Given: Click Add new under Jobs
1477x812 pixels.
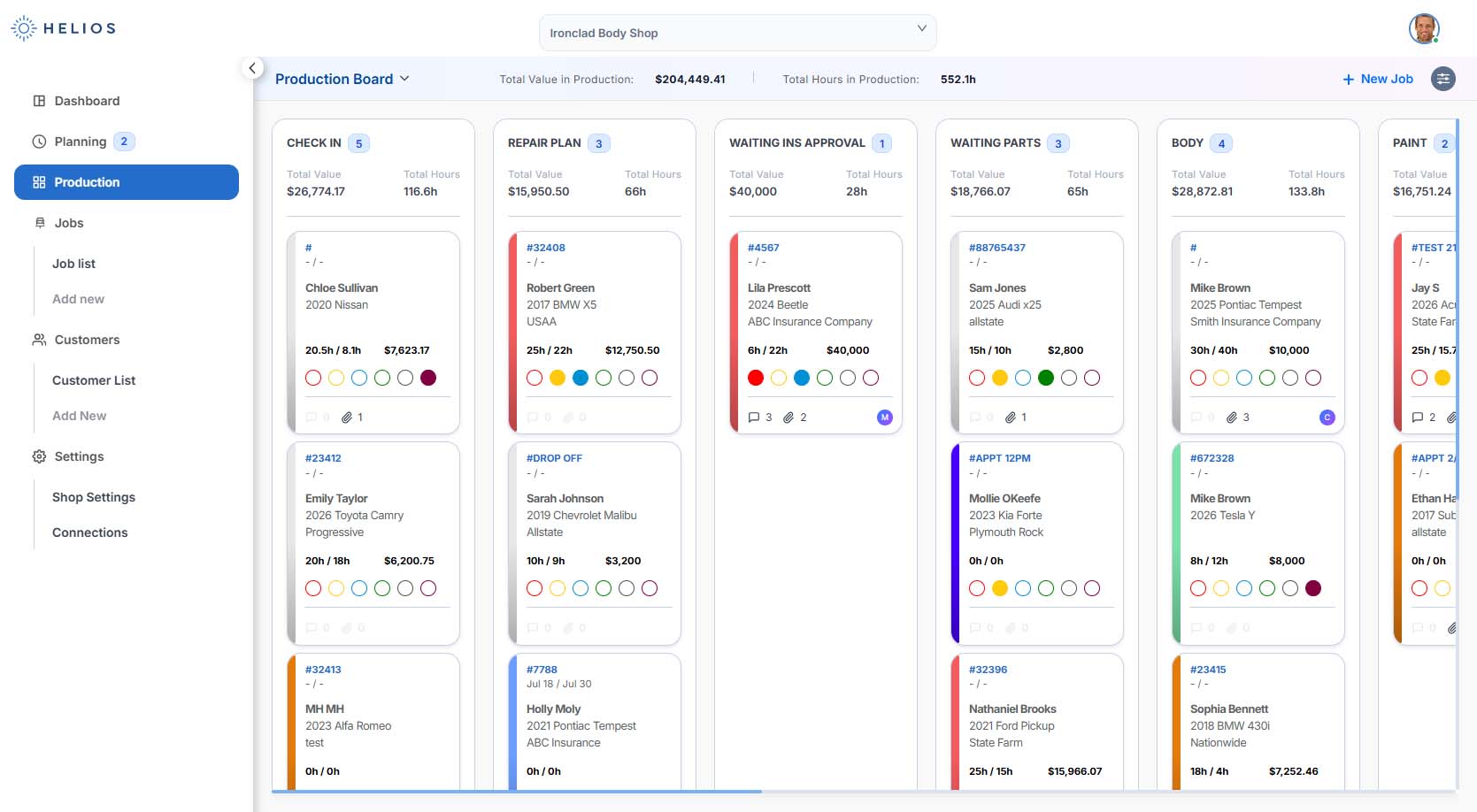Looking at the screenshot, I should coord(78,299).
